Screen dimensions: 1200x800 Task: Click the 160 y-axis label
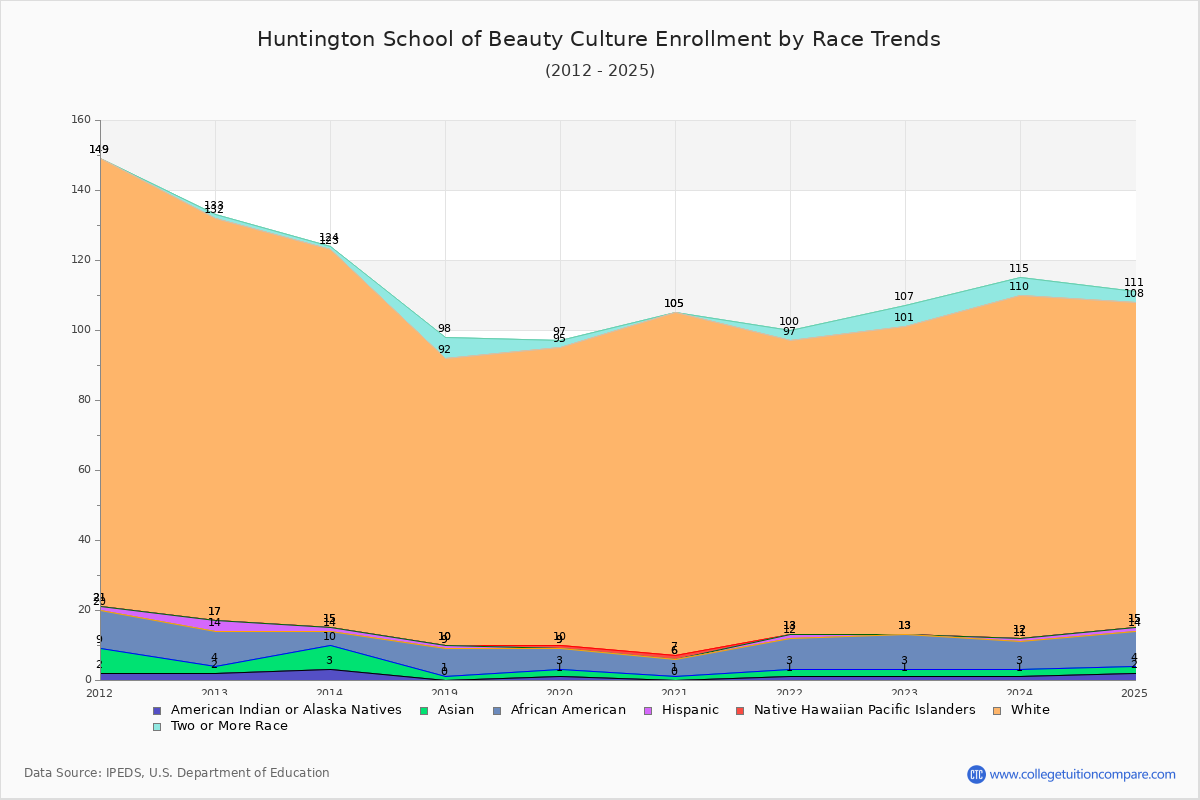pyautogui.click(x=81, y=120)
